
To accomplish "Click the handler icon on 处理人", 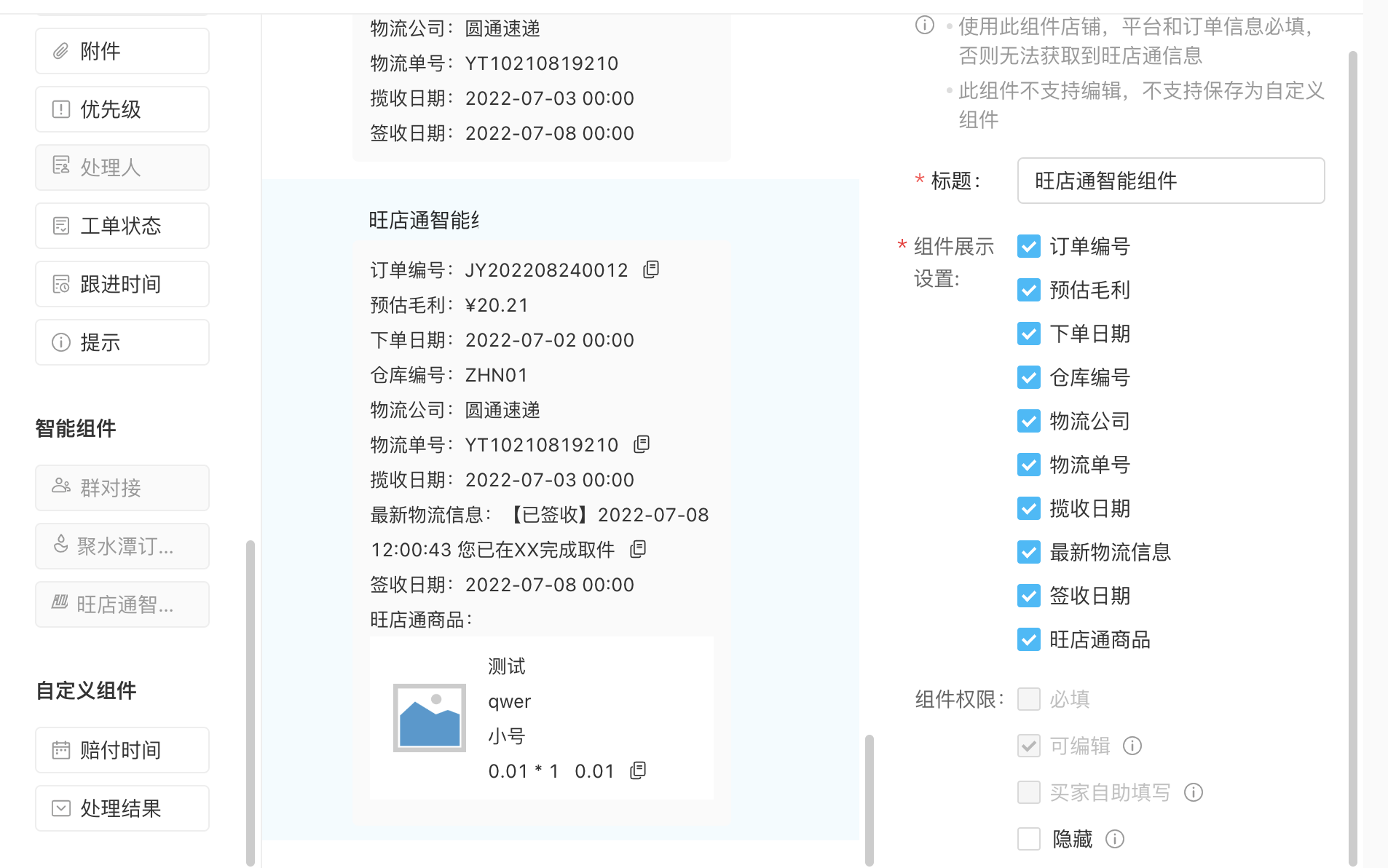I will 61,165.
